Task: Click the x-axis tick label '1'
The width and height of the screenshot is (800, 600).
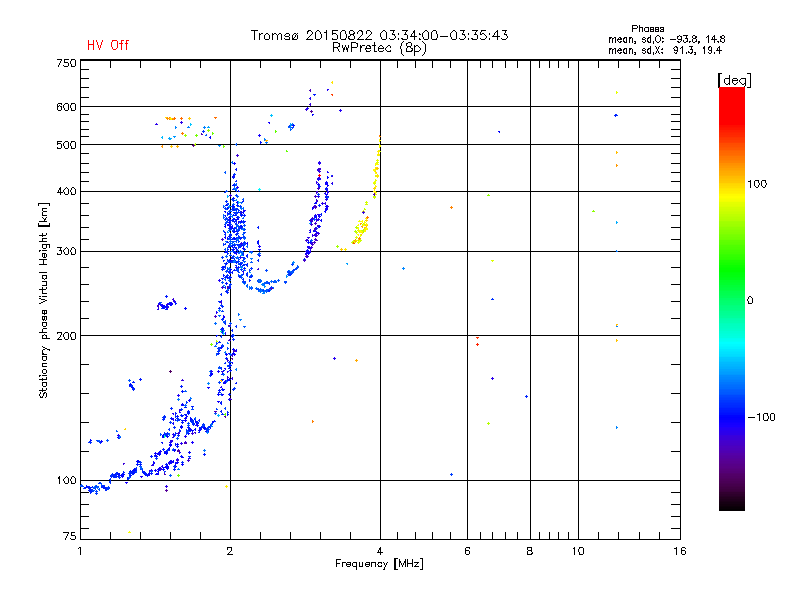Action: (x=80, y=551)
